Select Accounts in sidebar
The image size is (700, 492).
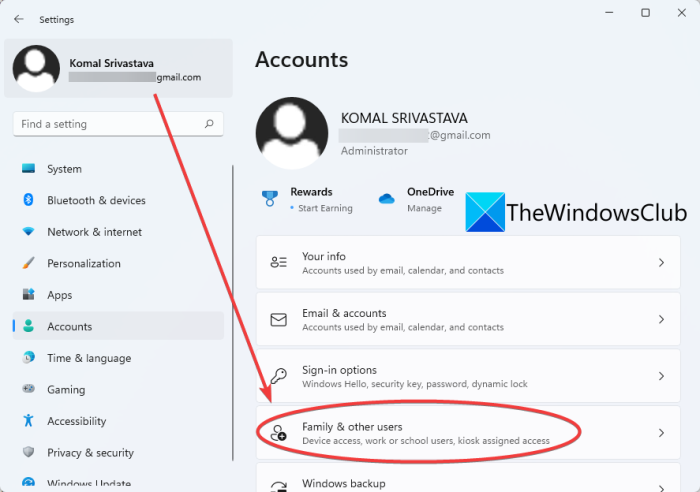point(118,326)
